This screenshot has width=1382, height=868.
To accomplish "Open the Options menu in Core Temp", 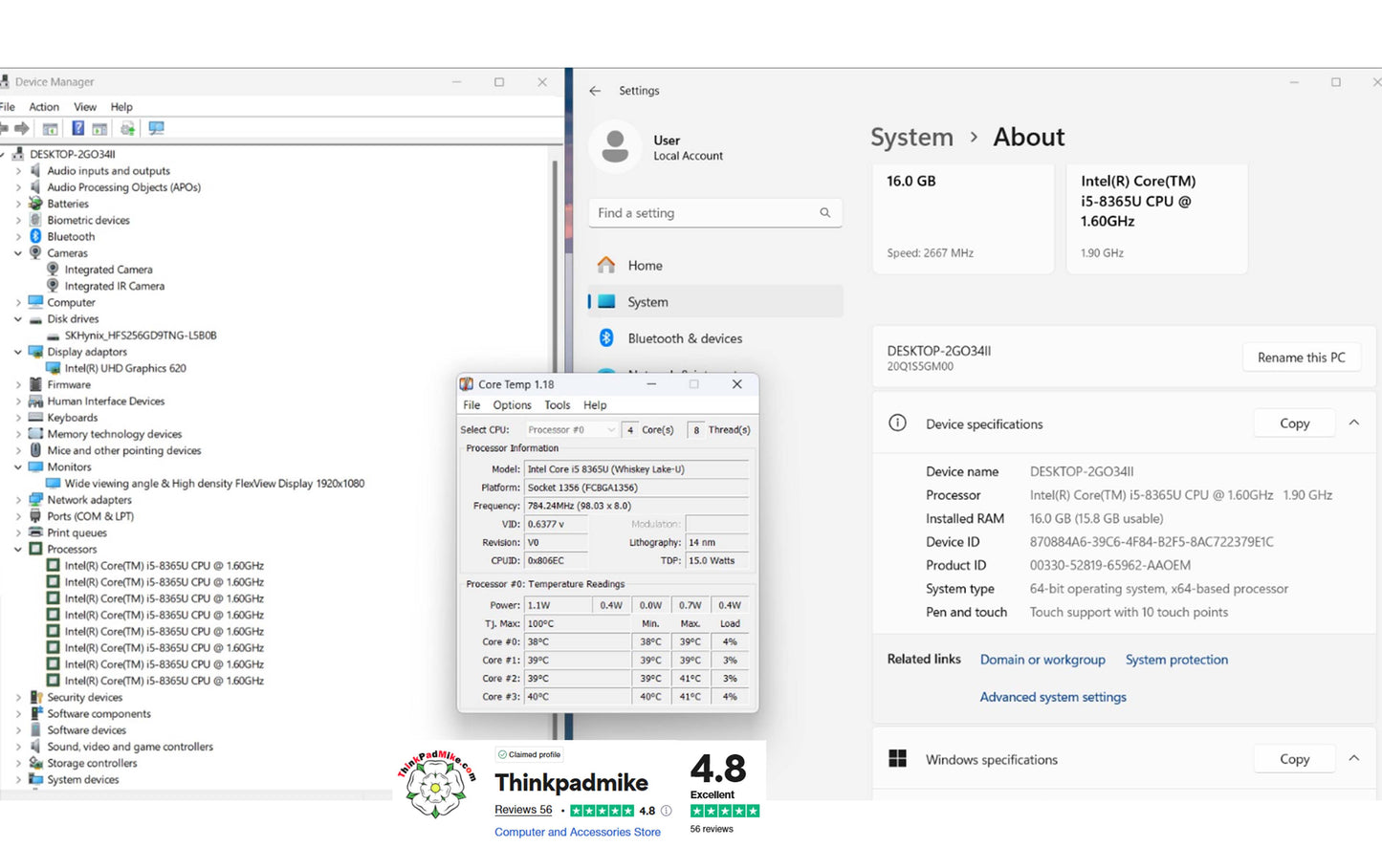I will (513, 405).
